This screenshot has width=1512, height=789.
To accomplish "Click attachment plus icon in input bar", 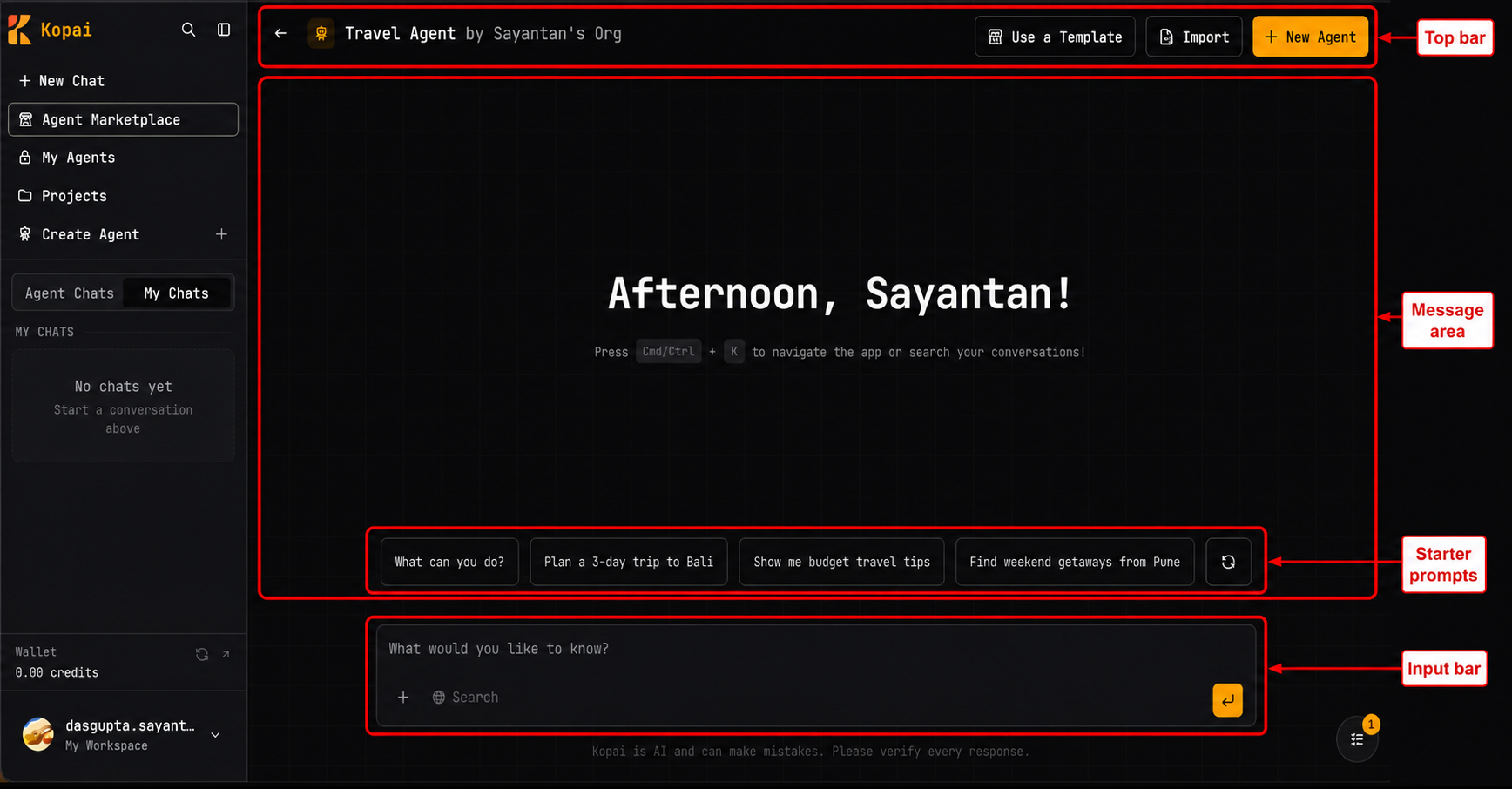I will (403, 698).
